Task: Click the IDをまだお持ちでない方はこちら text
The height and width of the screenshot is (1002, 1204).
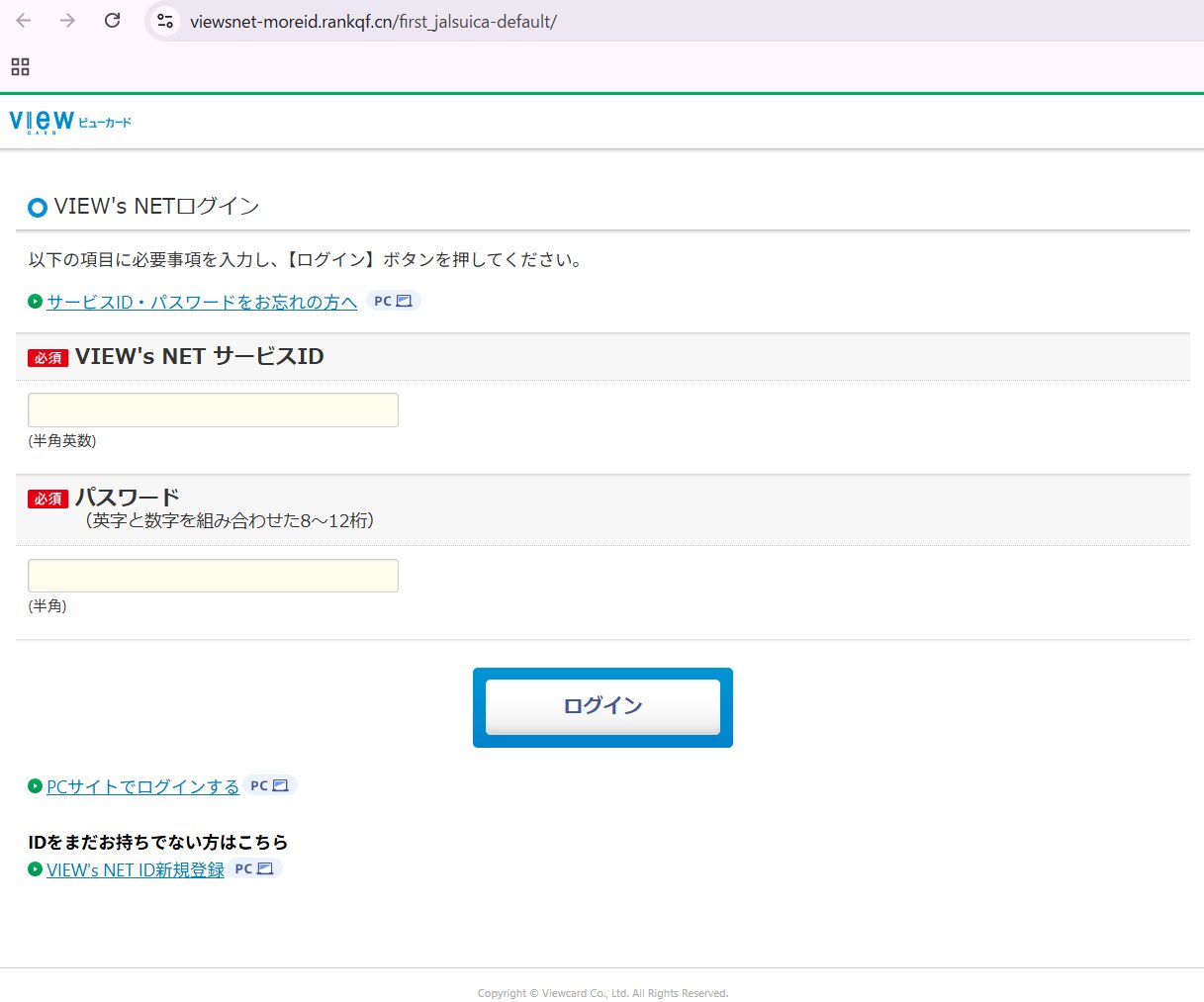Action: pyautogui.click(x=158, y=842)
